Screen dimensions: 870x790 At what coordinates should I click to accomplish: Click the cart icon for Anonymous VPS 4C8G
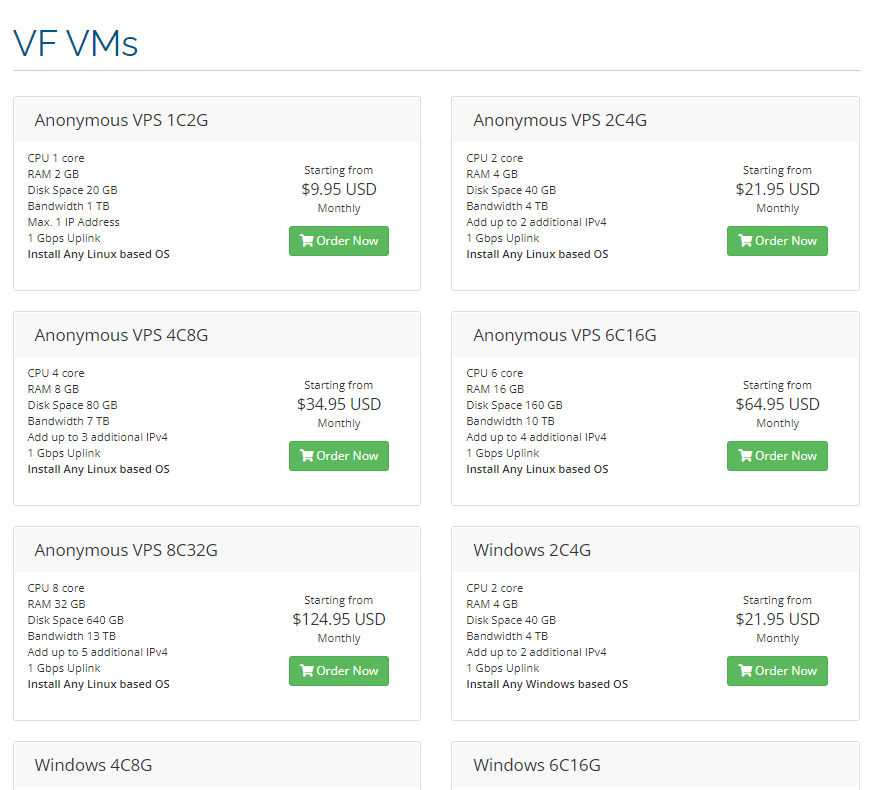click(x=307, y=455)
